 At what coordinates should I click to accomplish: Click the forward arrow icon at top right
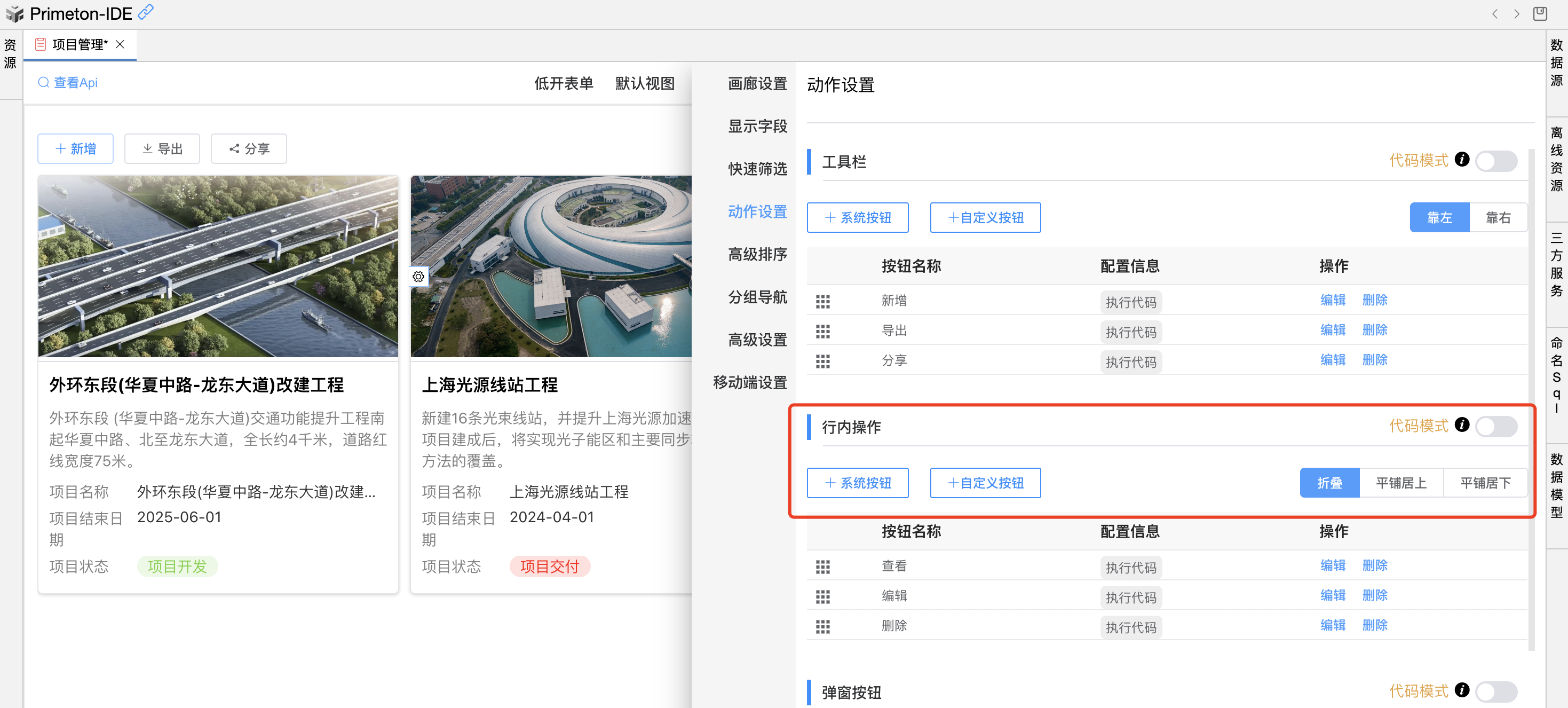click(1516, 14)
